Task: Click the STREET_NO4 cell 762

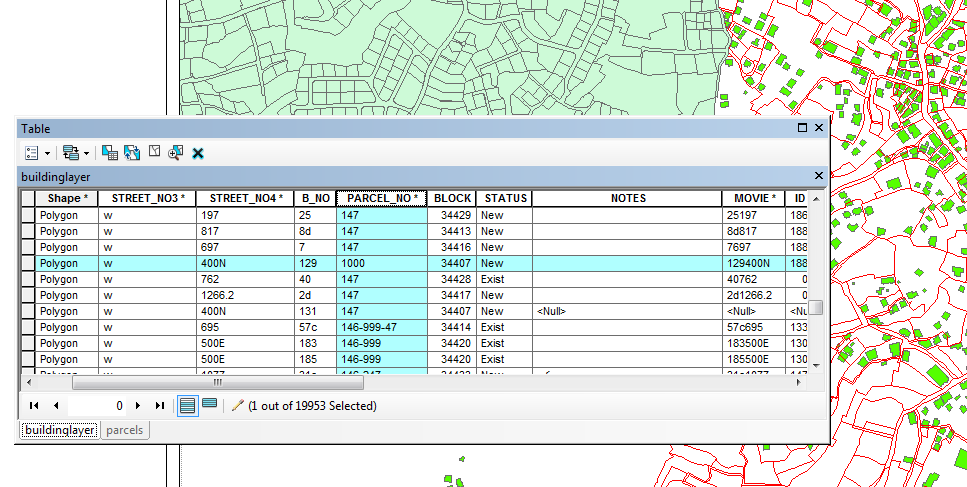Action: 245,279
